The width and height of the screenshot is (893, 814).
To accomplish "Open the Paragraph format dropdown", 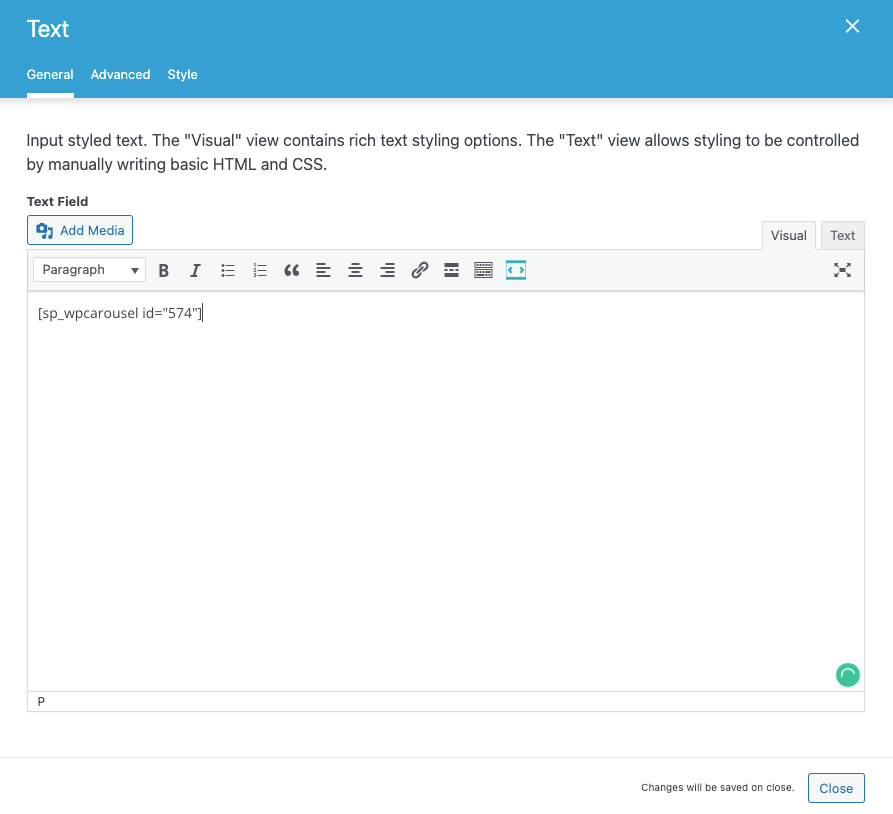I will [x=90, y=270].
